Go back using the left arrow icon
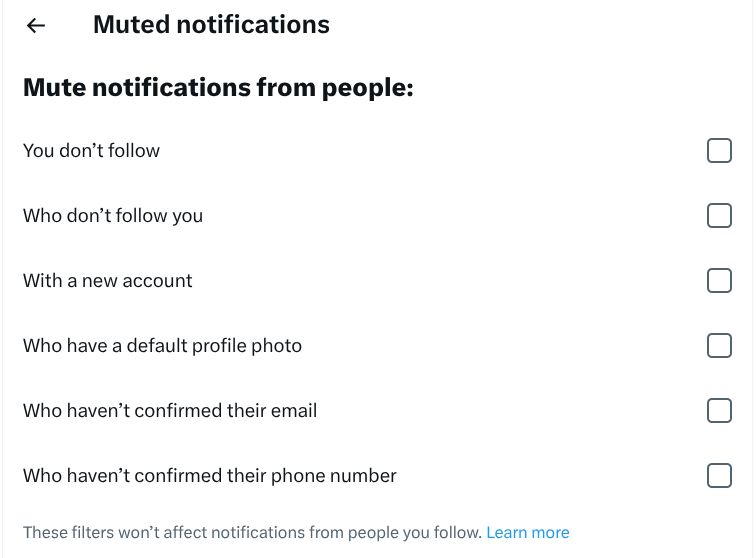756x558 pixels. 36,25
